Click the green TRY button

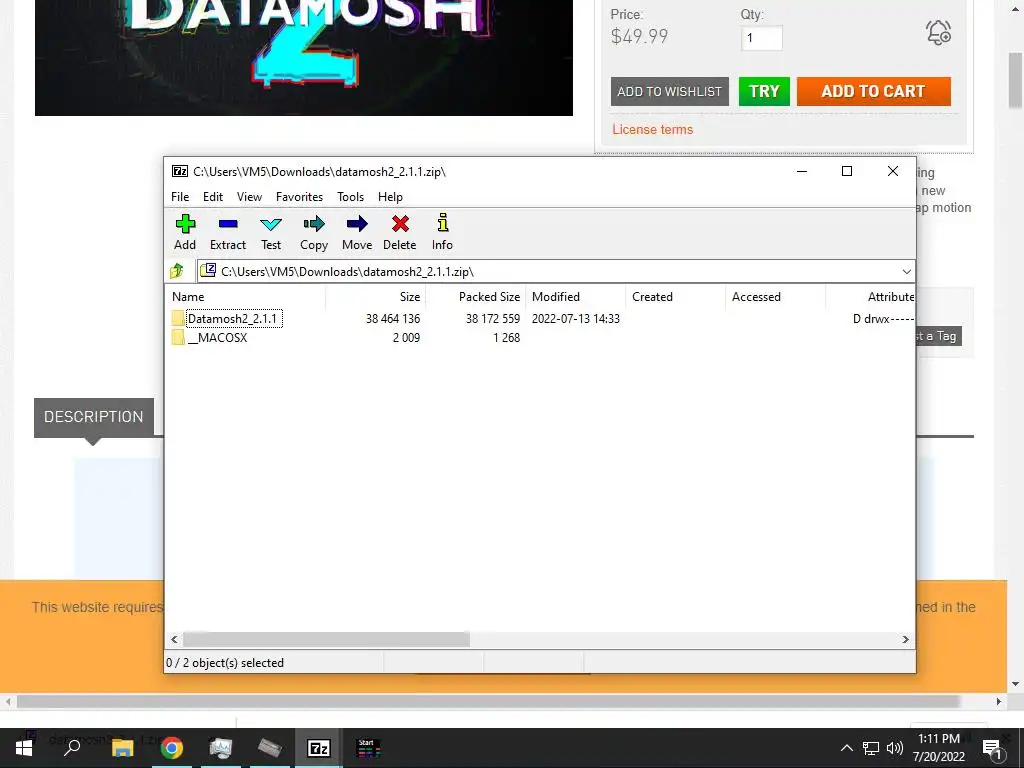tap(764, 91)
